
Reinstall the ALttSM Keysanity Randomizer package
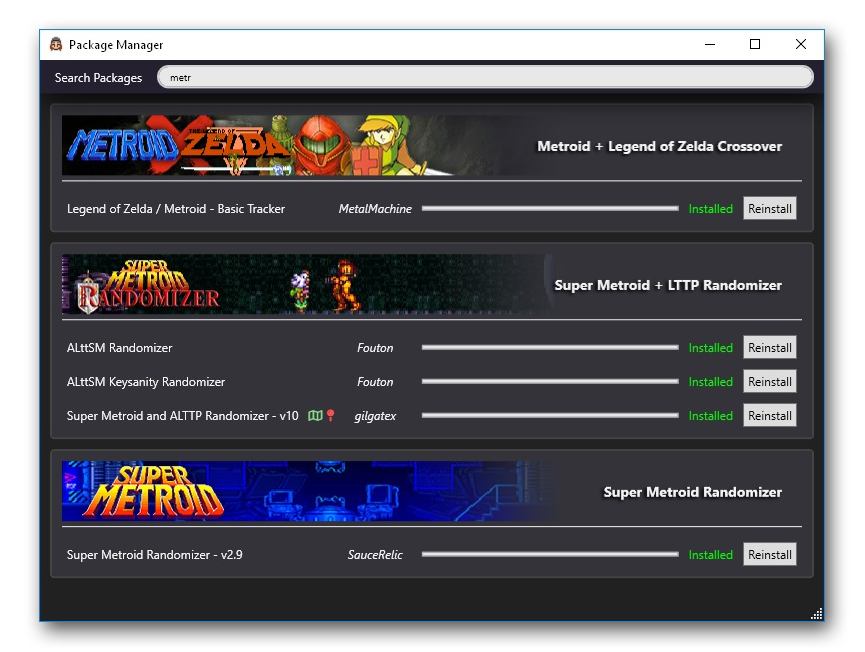click(x=770, y=382)
